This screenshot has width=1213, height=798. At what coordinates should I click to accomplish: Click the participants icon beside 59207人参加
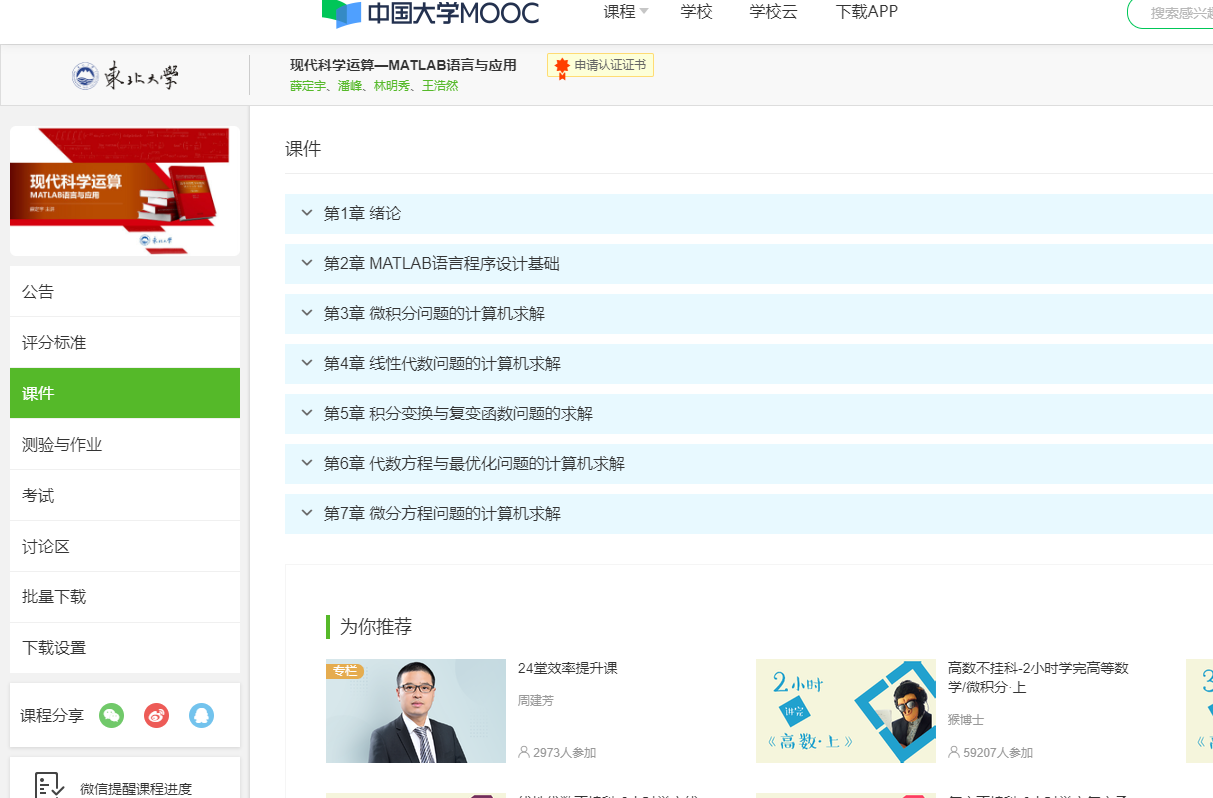[x=954, y=752]
